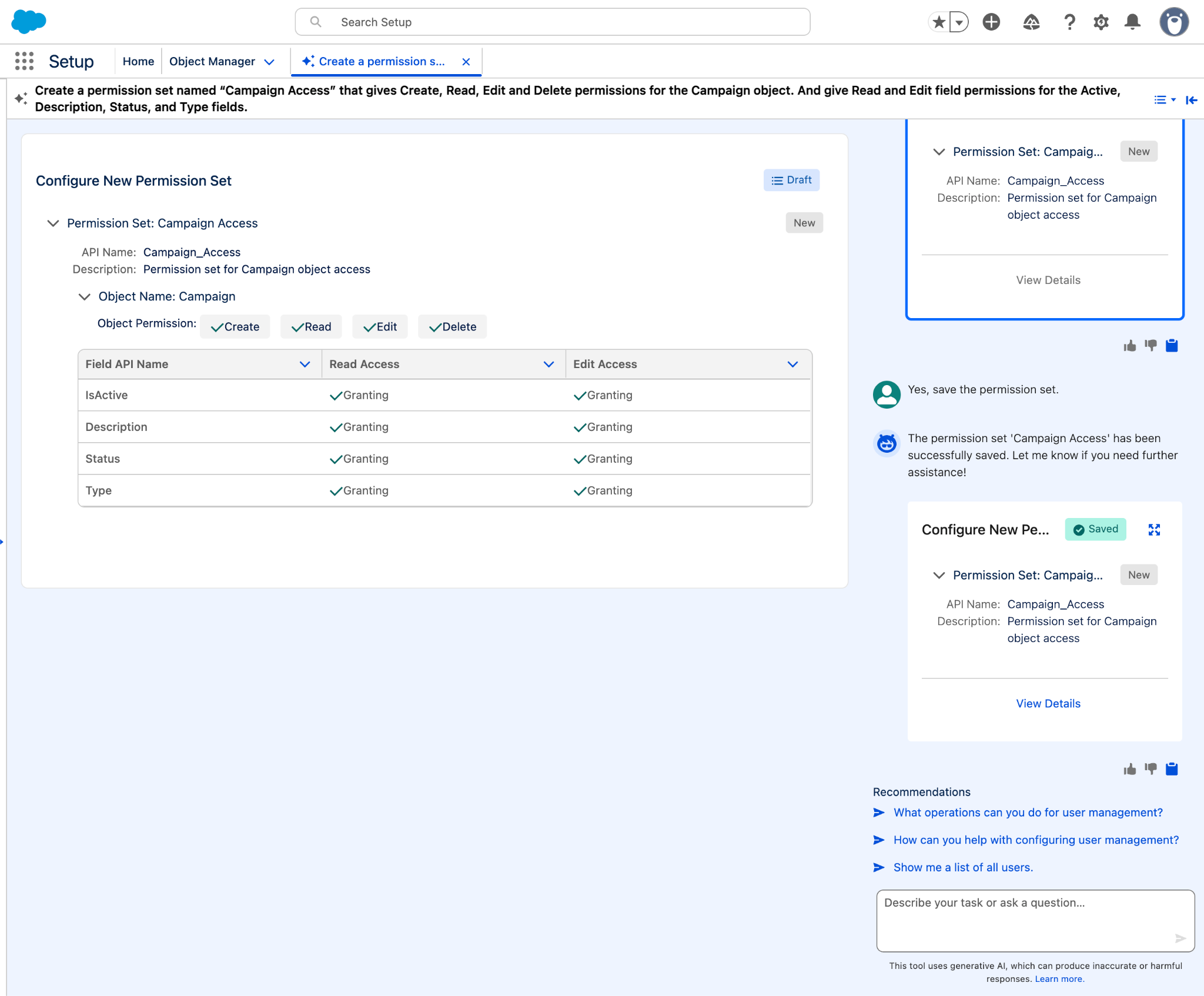Click the favorites star icon
The height and width of the screenshot is (996, 1204).
point(939,22)
